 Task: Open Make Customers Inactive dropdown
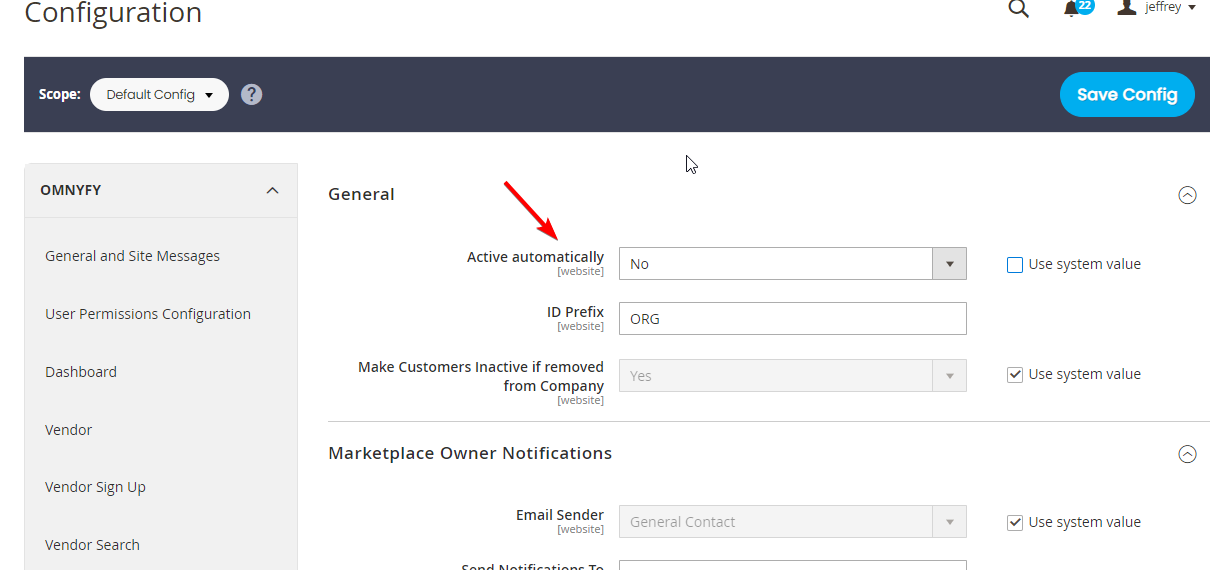793,376
